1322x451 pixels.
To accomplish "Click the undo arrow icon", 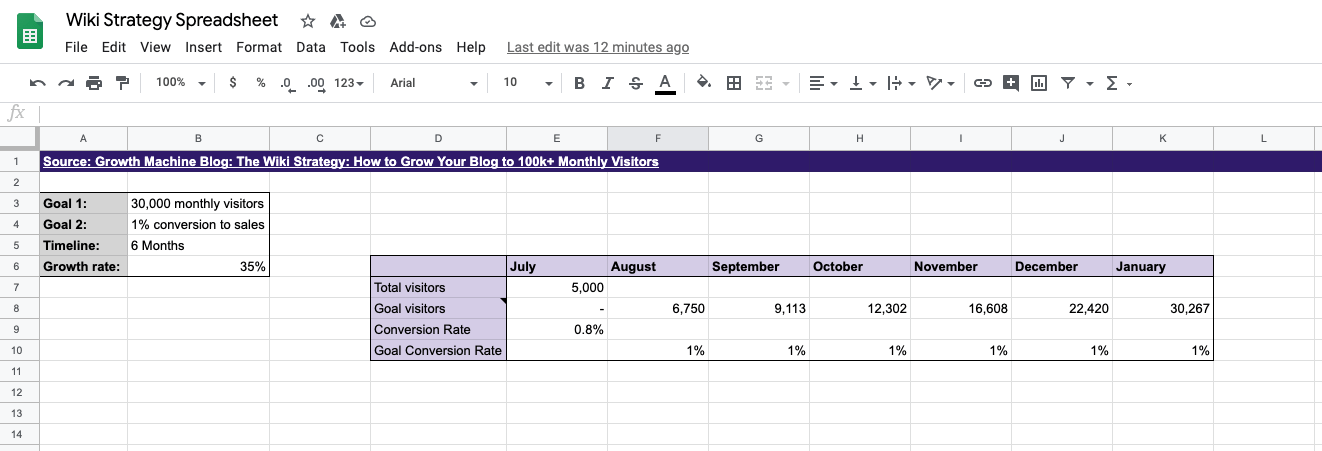I will (38, 83).
